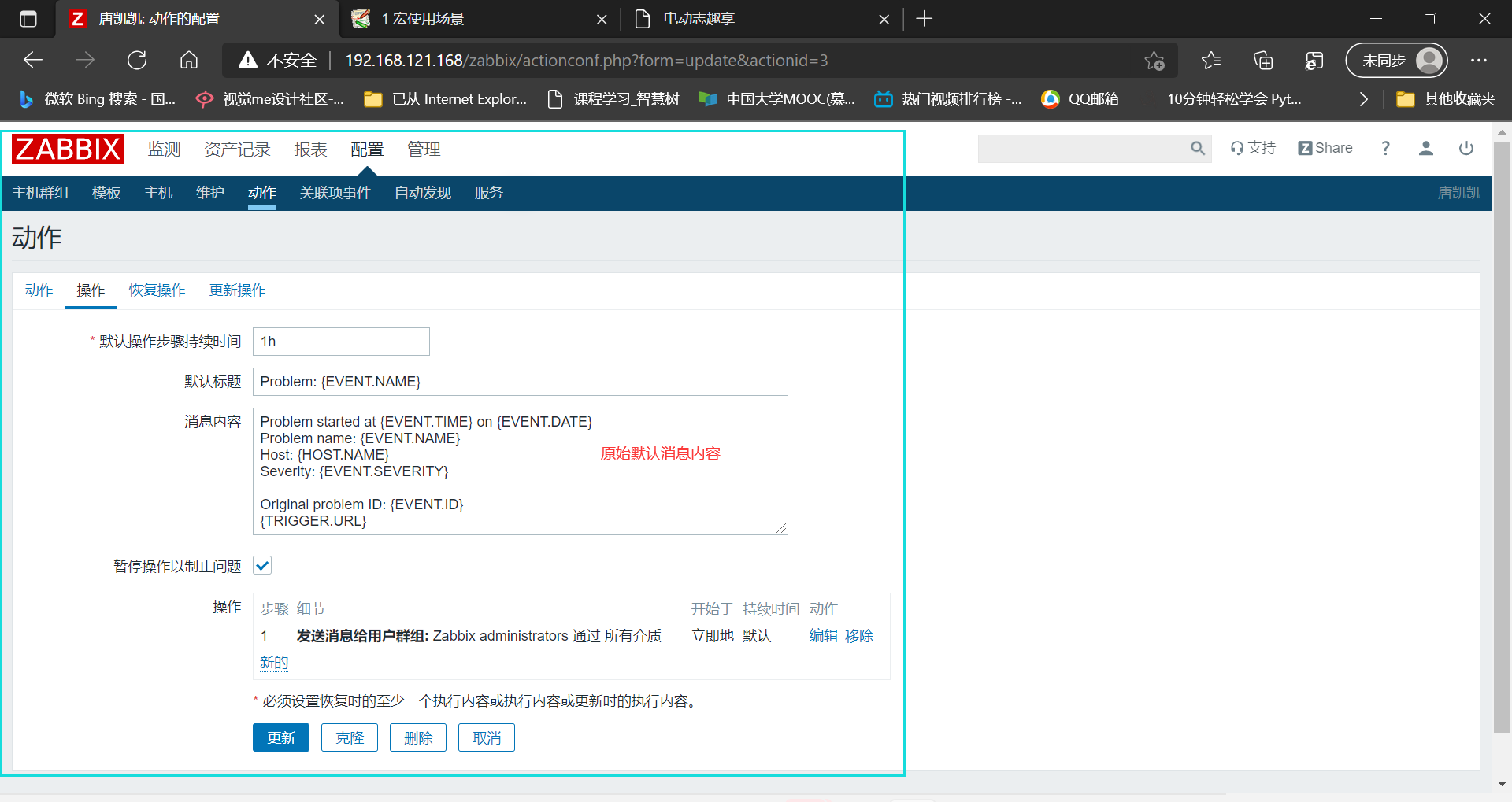Go to 维护 submenu
The width and height of the screenshot is (1512, 802).
210,193
